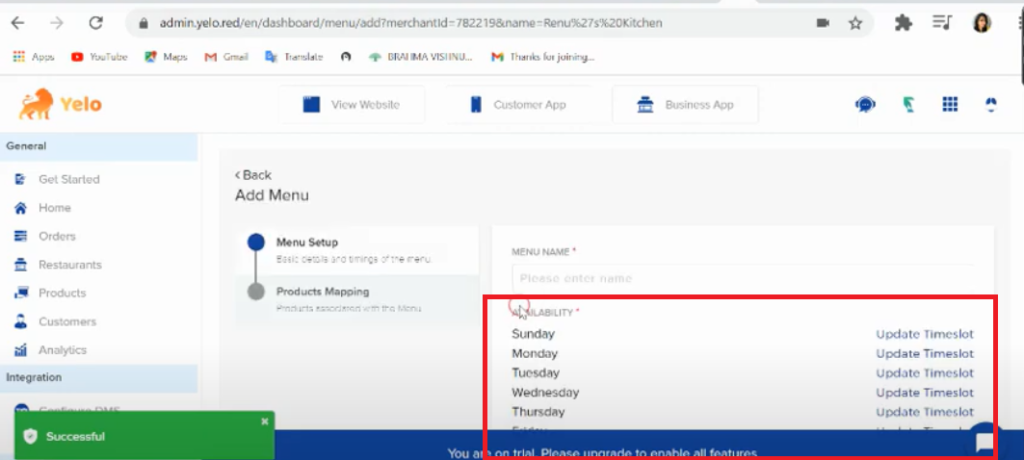Image resolution: width=1024 pixels, height=460 pixels.
Task: Click the Analytics chart icon in sidebar
Action: point(19,350)
